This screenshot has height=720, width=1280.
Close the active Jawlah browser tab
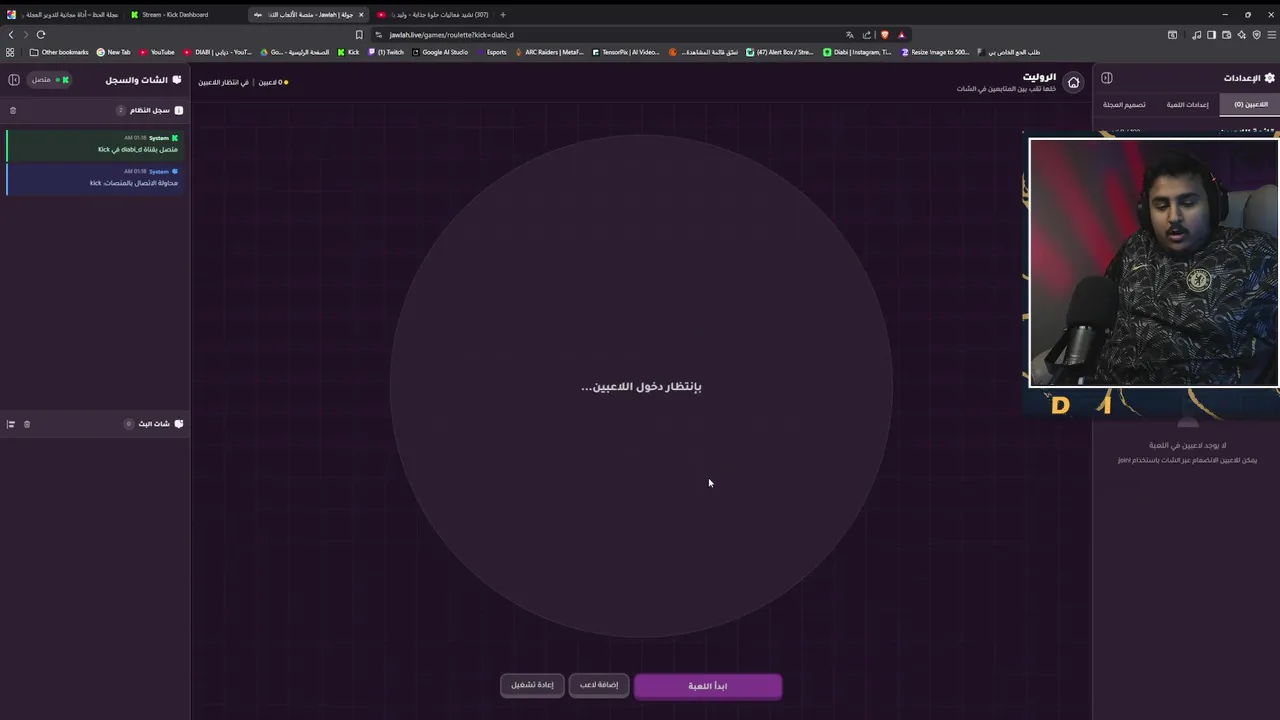pos(361,14)
